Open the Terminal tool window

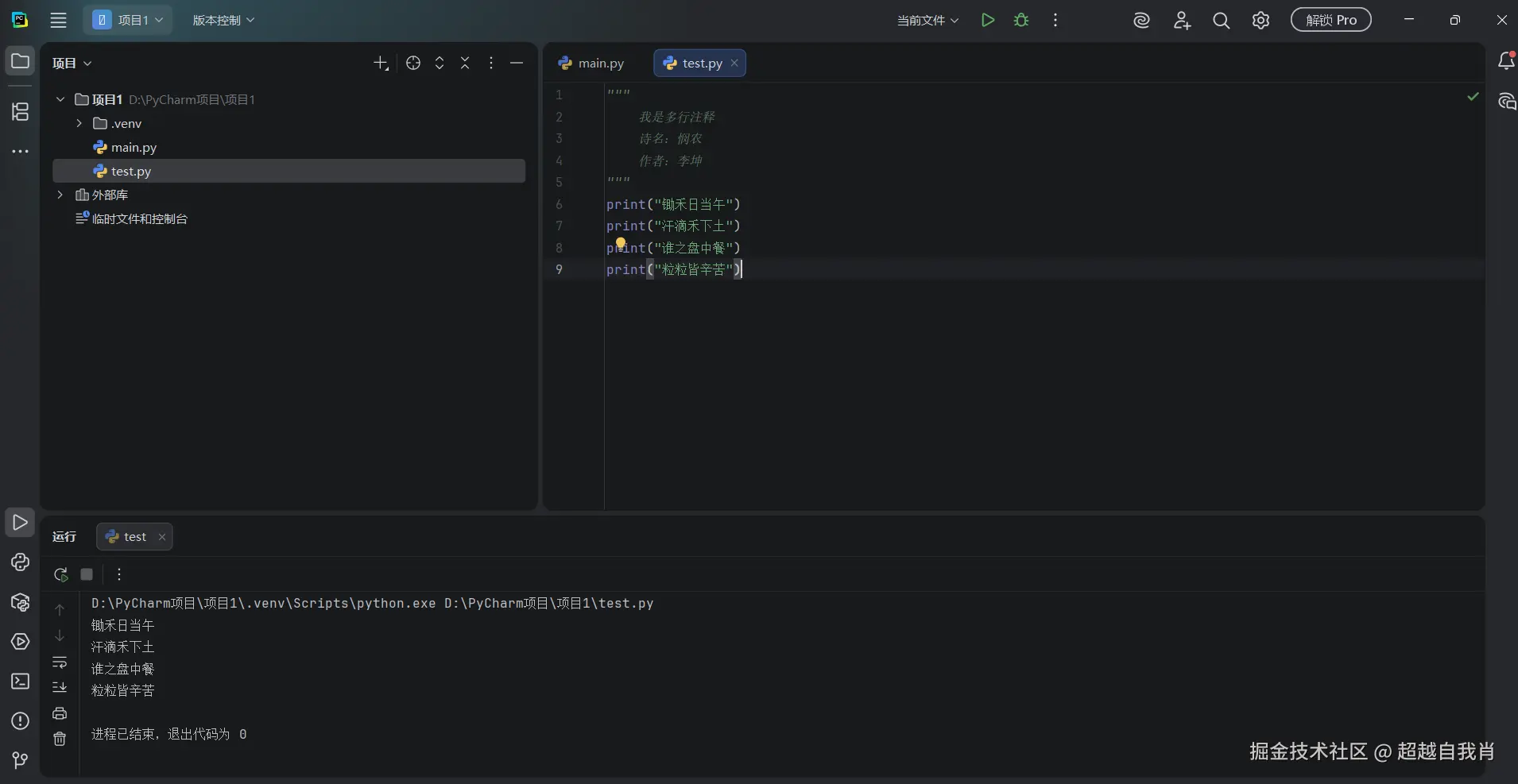(20, 682)
